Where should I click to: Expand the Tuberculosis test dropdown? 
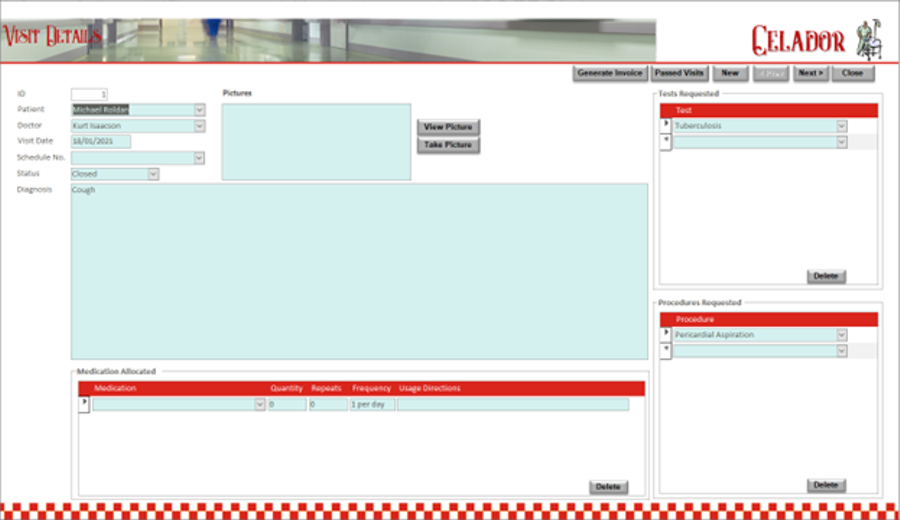tap(841, 126)
